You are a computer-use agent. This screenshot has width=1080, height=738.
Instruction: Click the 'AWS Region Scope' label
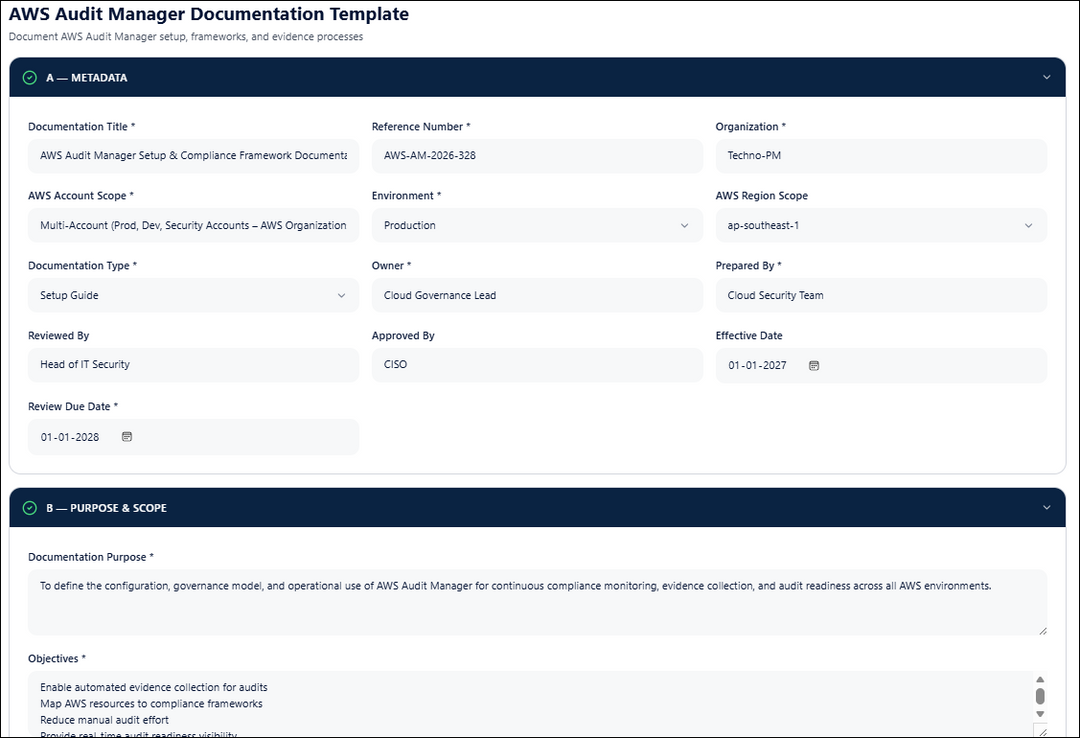click(762, 196)
